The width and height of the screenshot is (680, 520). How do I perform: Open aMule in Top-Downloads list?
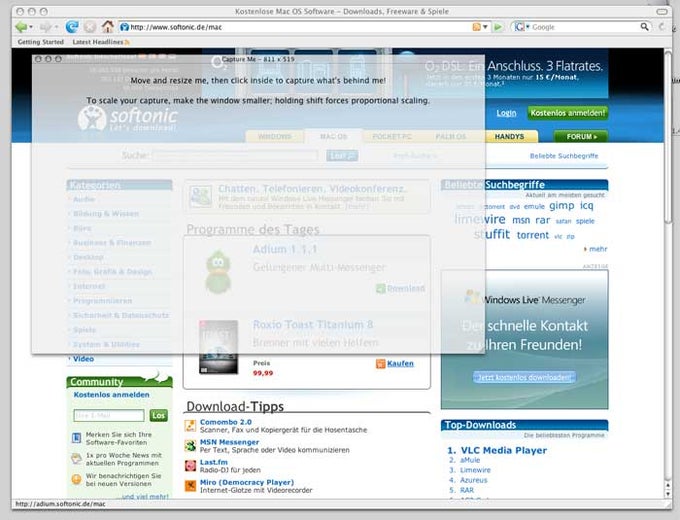pyautogui.click(x=470, y=460)
